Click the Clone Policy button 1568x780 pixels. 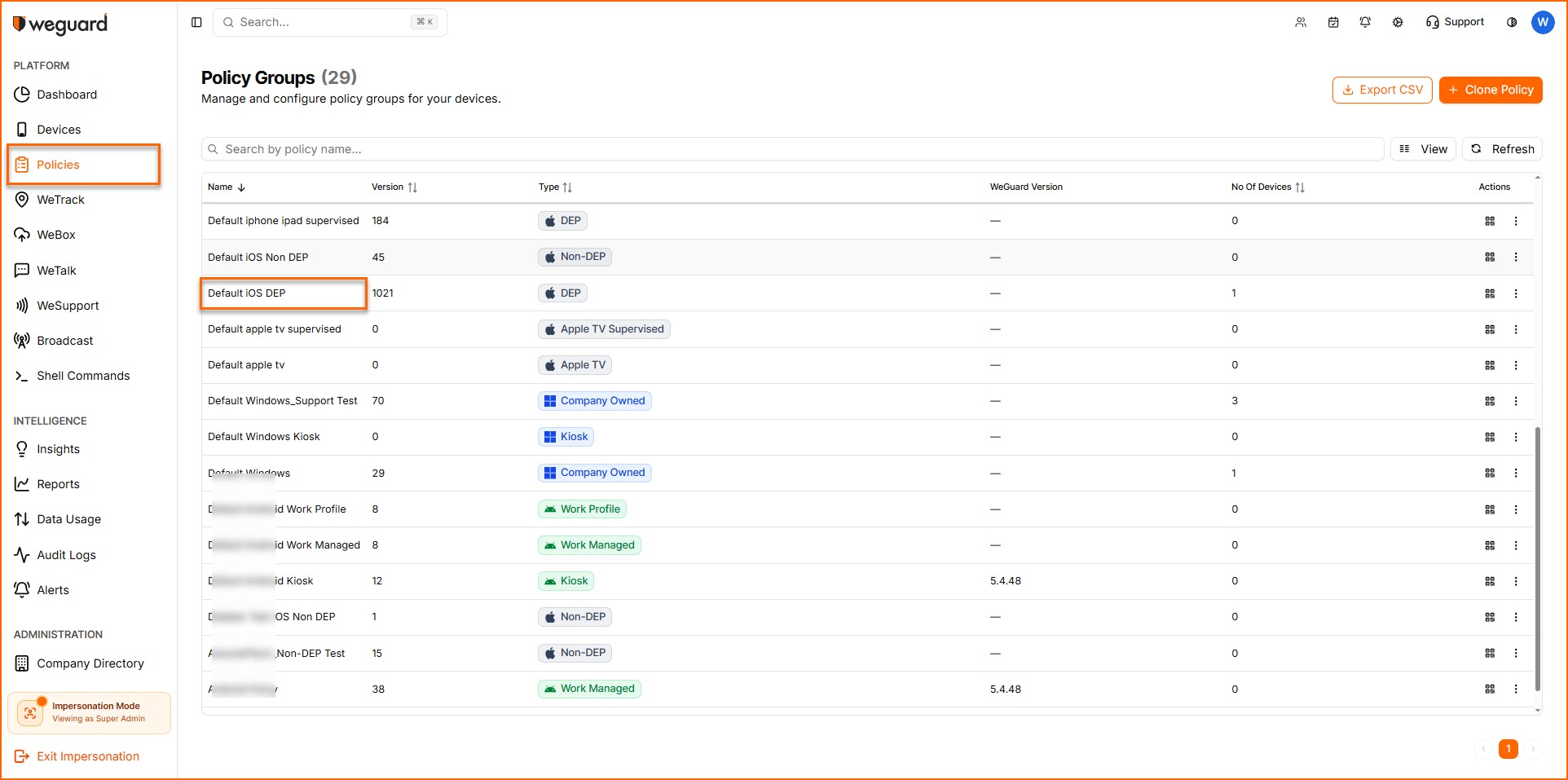(1491, 90)
